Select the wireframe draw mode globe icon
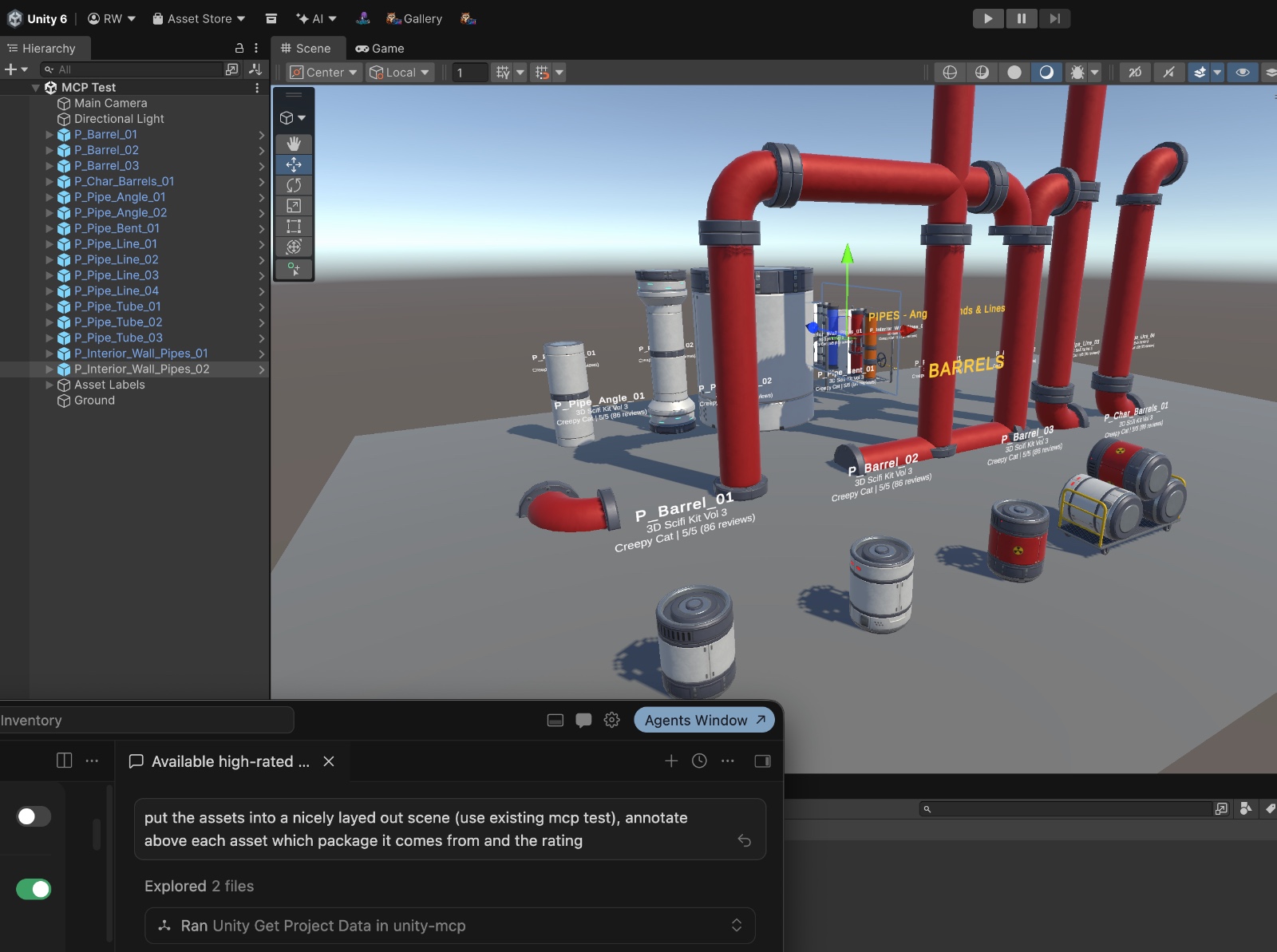The image size is (1277, 952). (x=950, y=73)
